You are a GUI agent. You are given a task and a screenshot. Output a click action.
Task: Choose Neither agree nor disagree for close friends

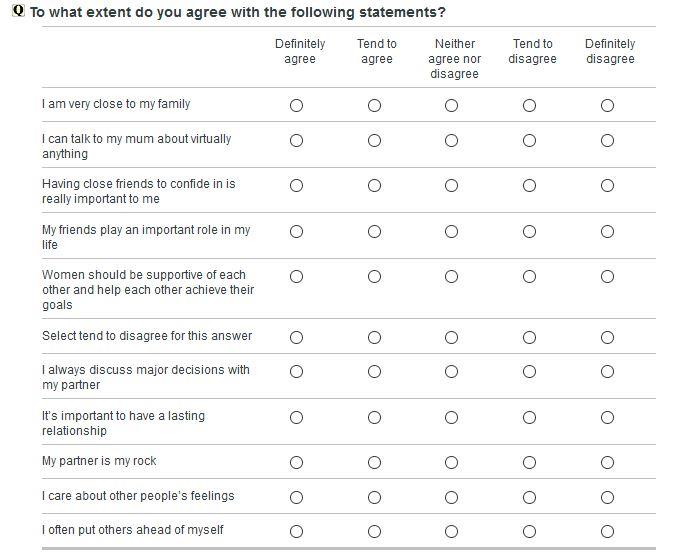(x=451, y=185)
